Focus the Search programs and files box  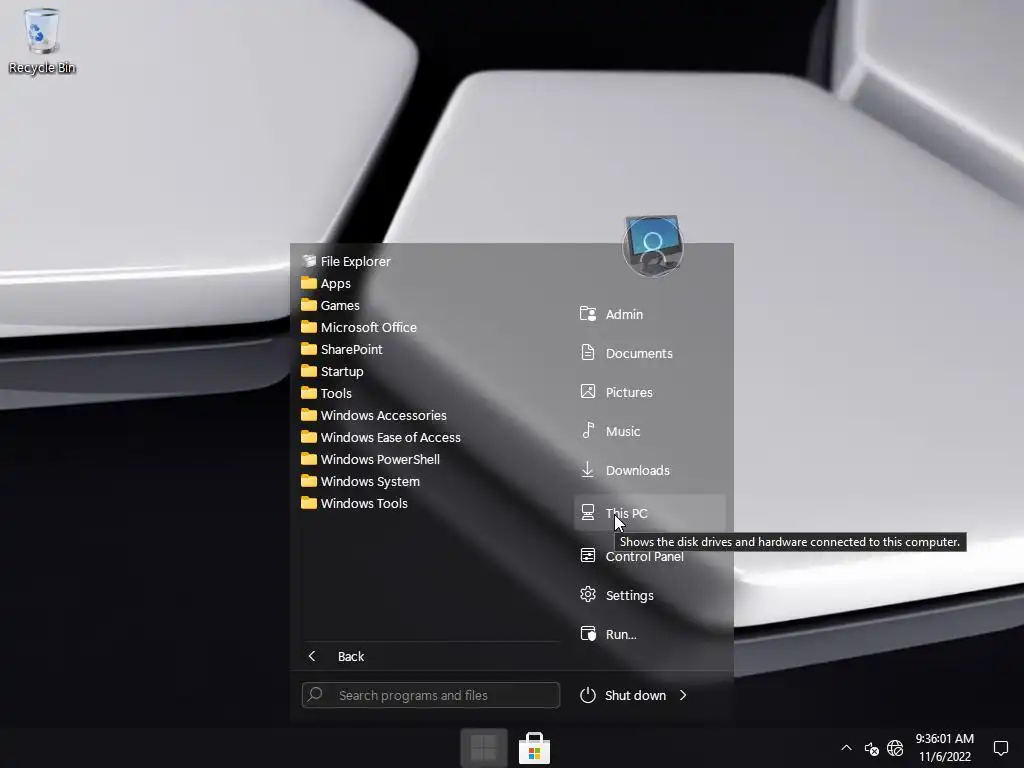430,695
